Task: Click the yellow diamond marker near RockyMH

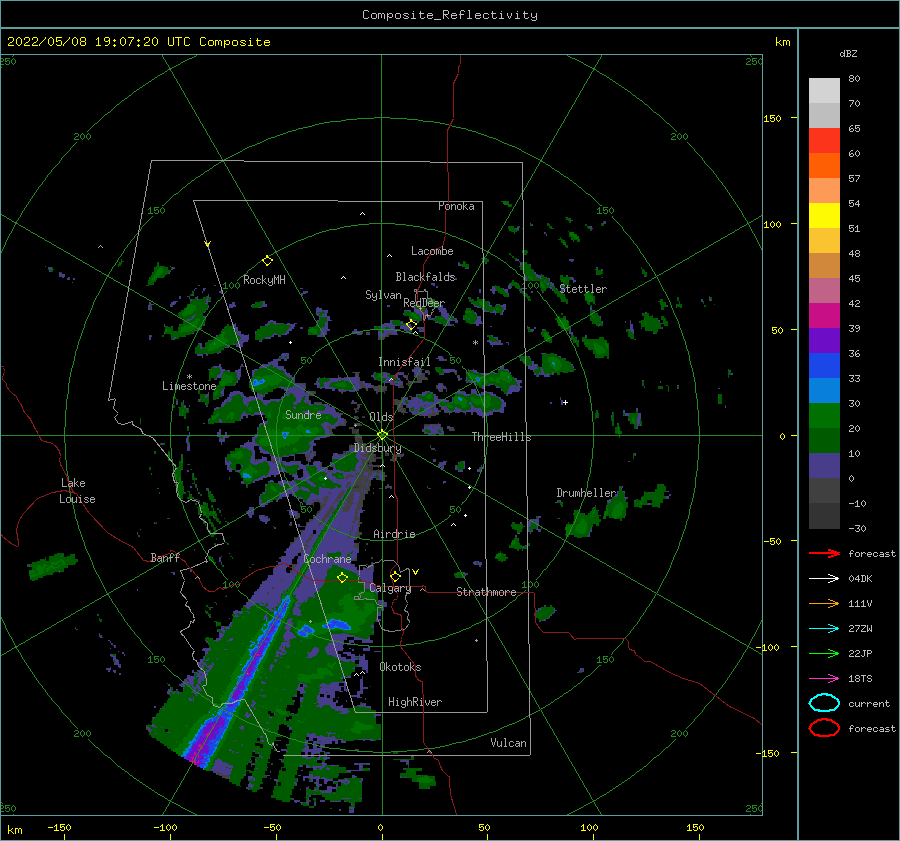Action: 267,261
